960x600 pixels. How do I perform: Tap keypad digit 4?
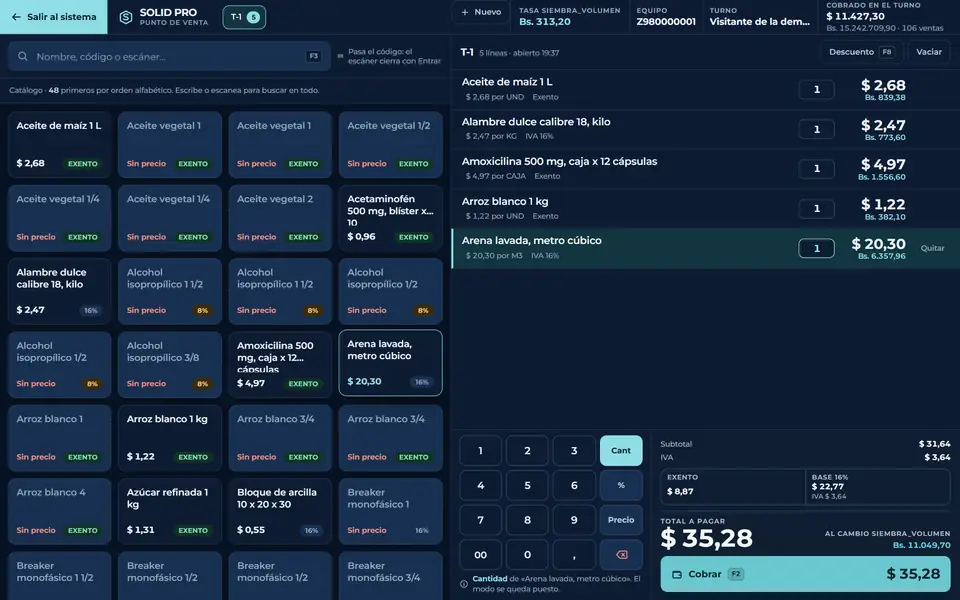(x=481, y=485)
